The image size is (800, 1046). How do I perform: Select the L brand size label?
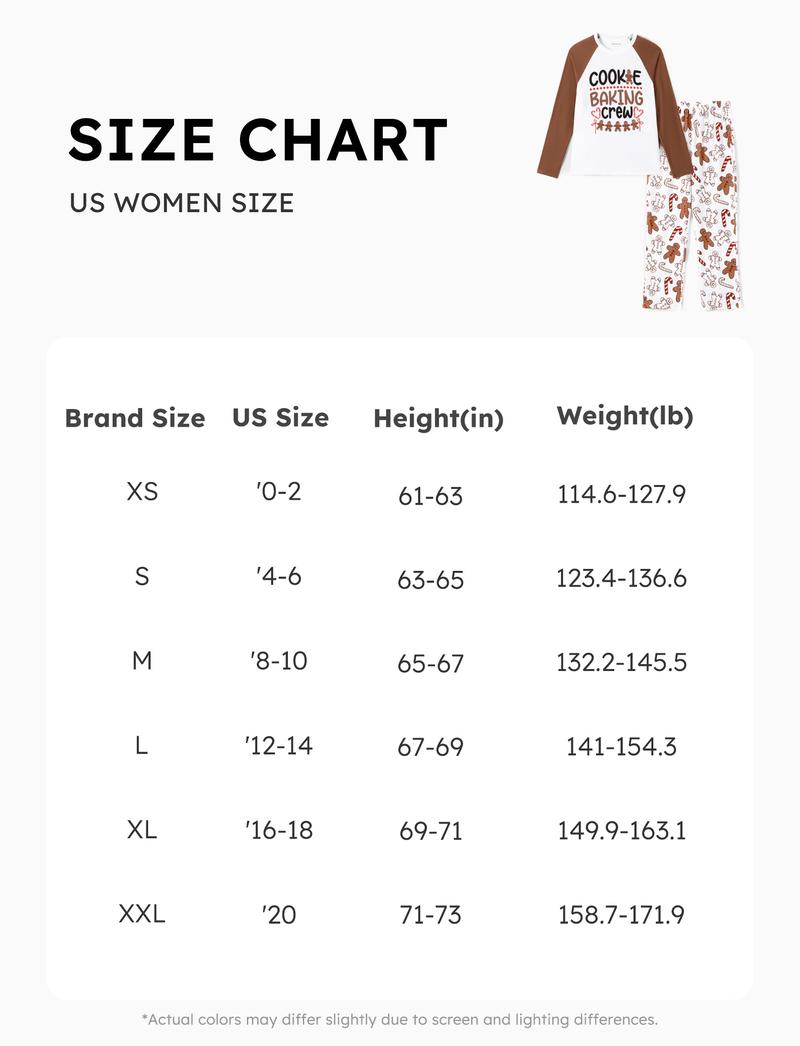click(x=142, y=745)
